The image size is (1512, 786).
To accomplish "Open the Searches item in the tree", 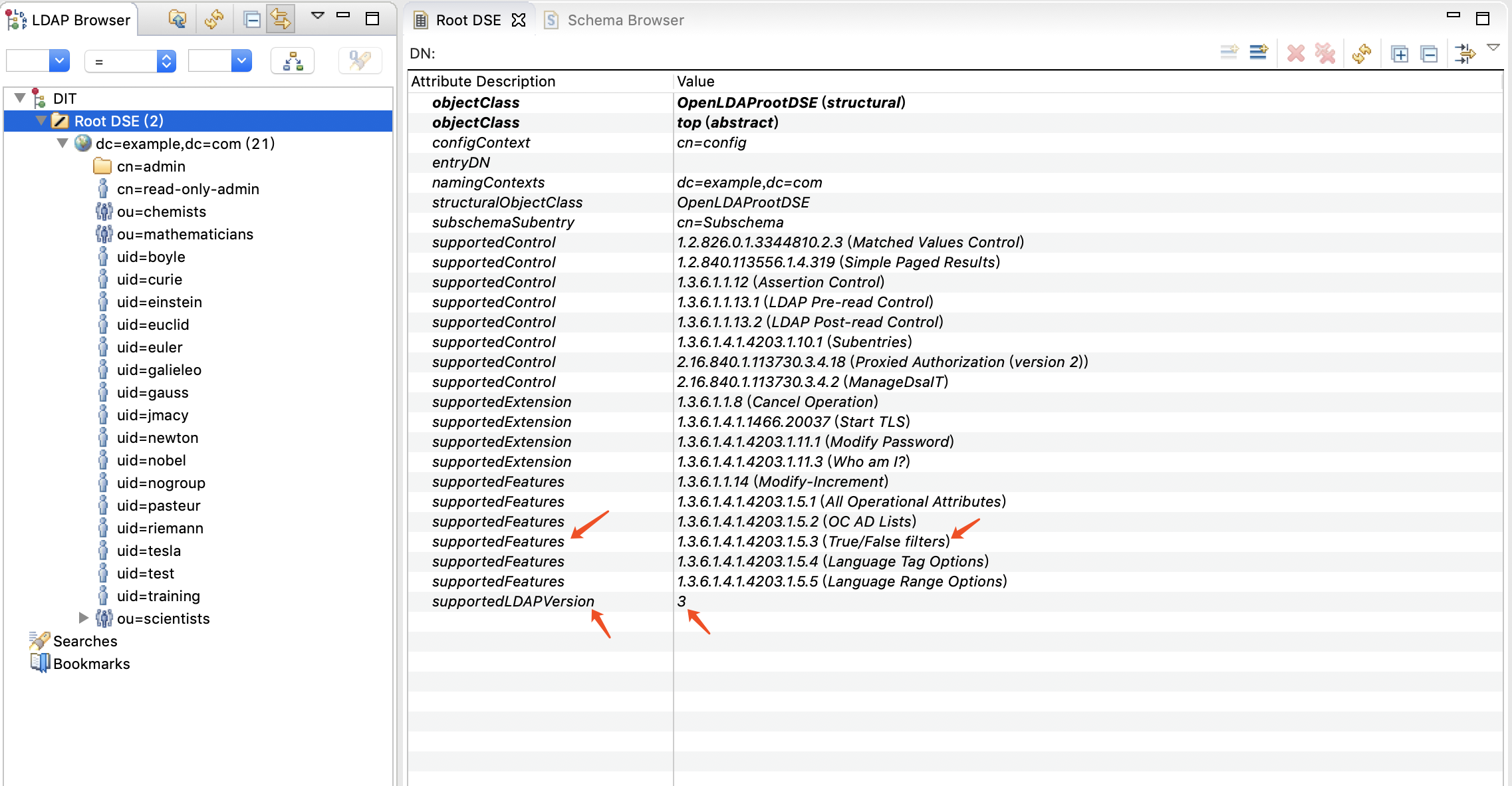I will tap(84, 641).
